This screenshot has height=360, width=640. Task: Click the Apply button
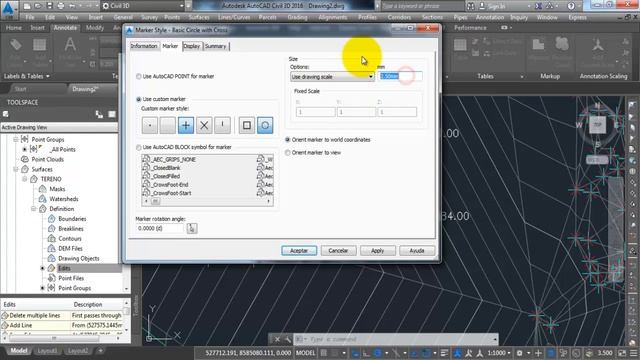378,251
